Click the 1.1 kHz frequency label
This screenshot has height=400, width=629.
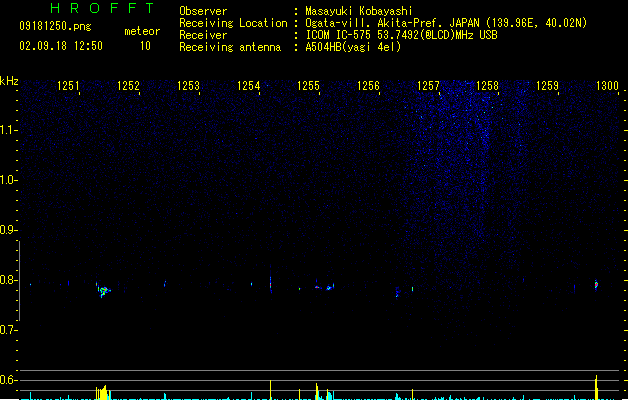coord(7,130)
